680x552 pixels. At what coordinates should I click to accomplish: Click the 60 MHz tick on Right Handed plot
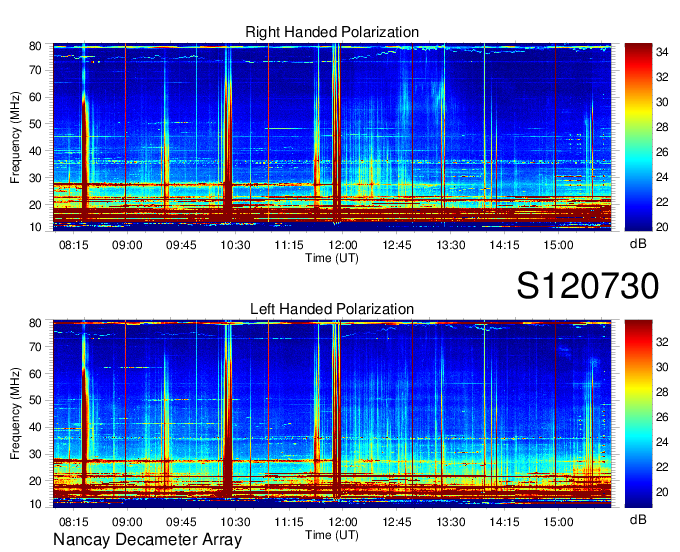(35, 97)
